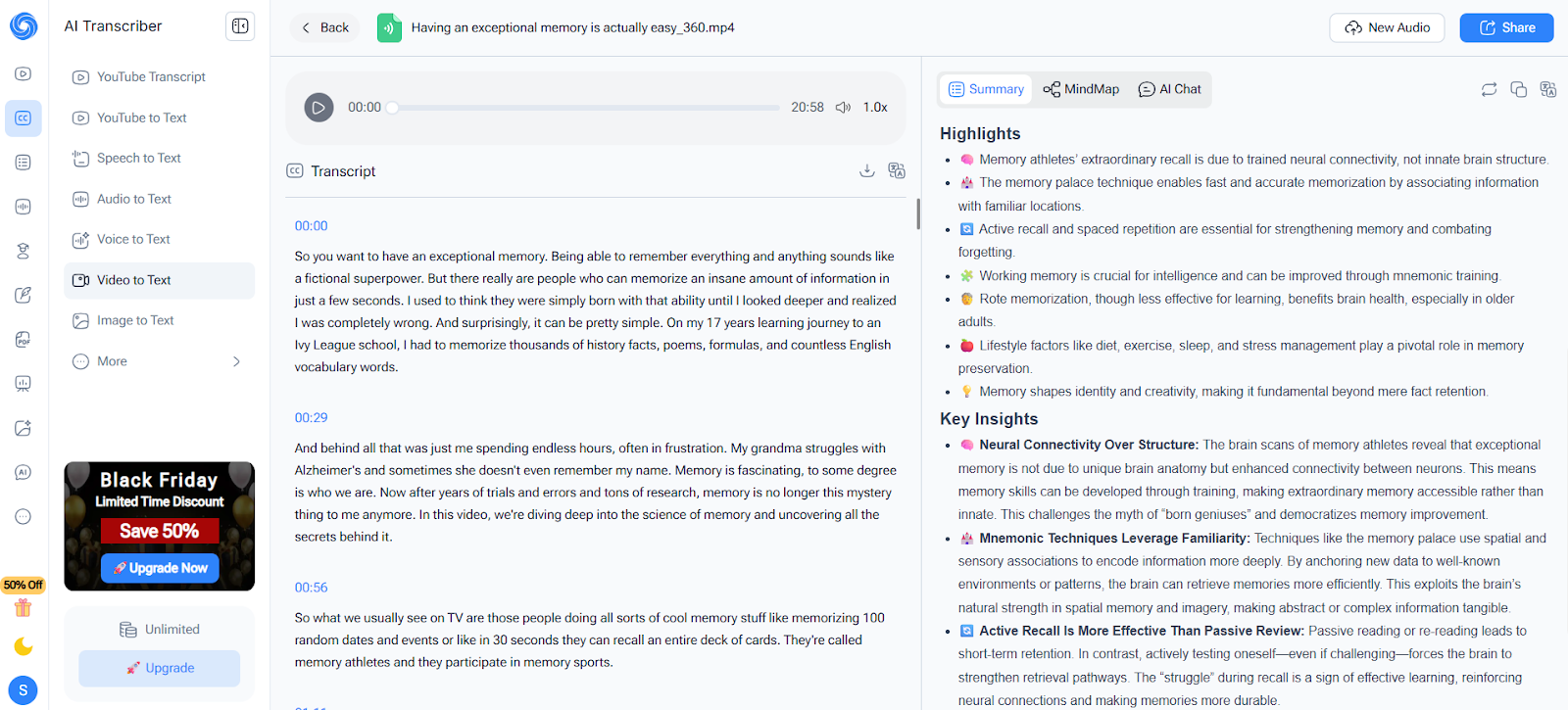The height and width of the screenshot is (710, 1568).
Task: Upload with New Audio button
Action: tap(1387, 27)
